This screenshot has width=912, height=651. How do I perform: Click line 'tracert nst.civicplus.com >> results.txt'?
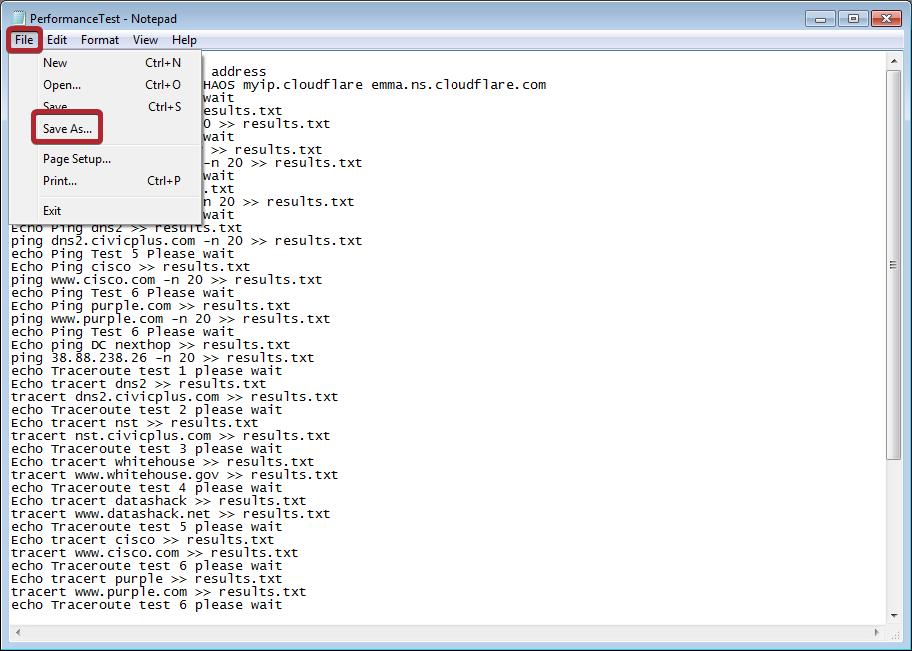pyautogui.click(x=170, y=436)
